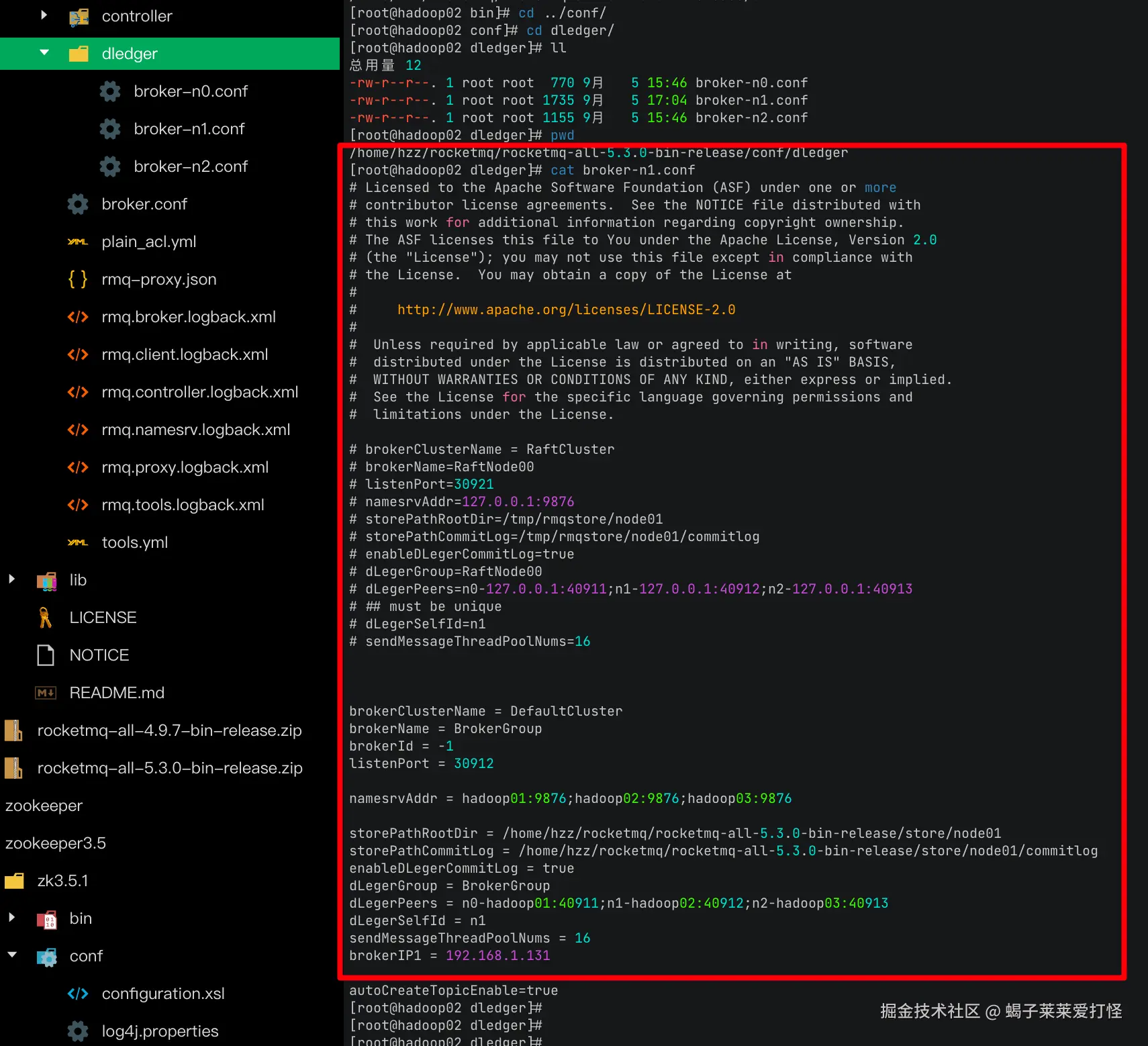This screenshot has height=1046, width=1148.
Task: Click the XML icon for rmq.broker.logback.xml
Action: [x=78, y=317]
